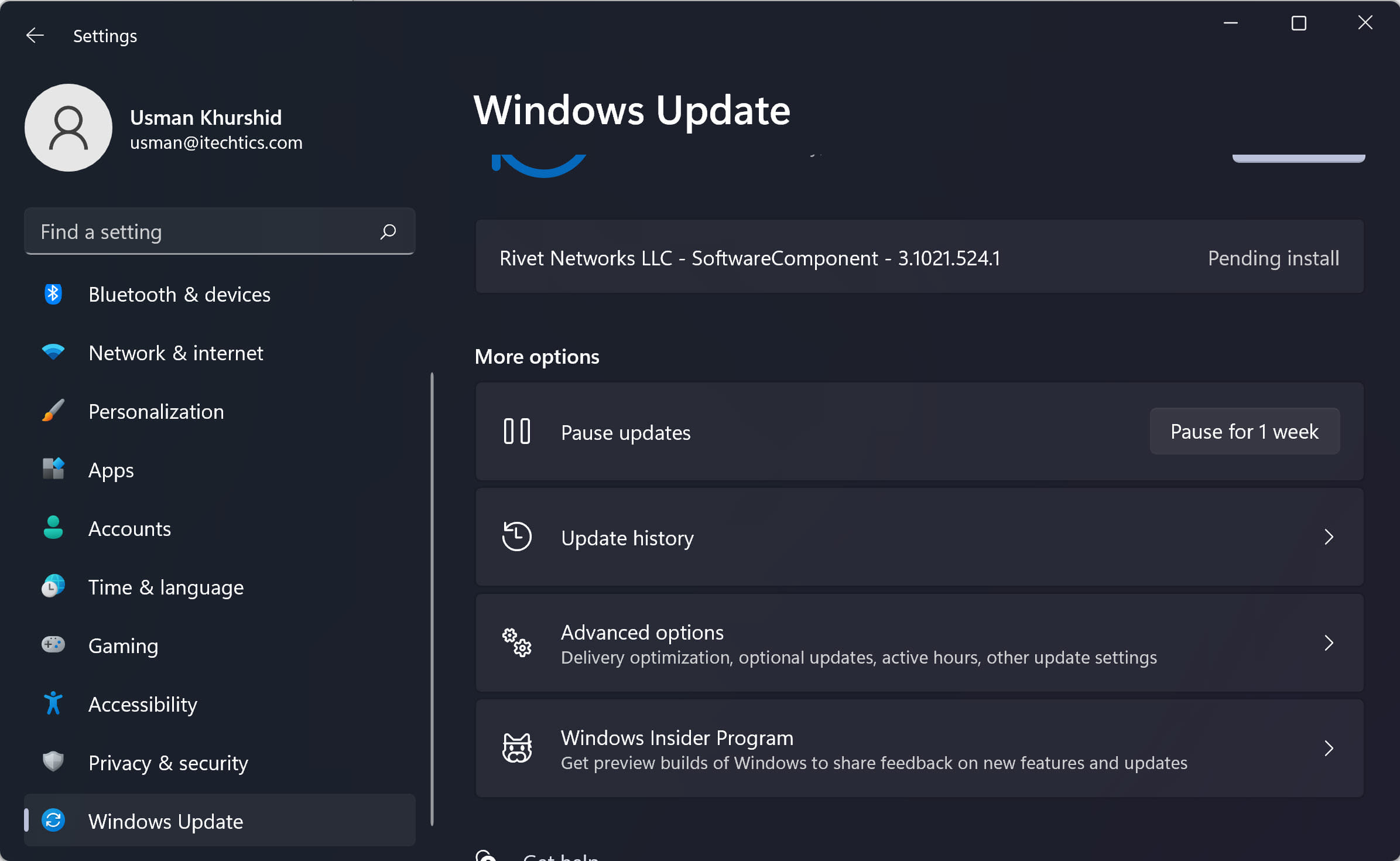Open Network & internet settings
1400x861 pixels.
point(220,353)
